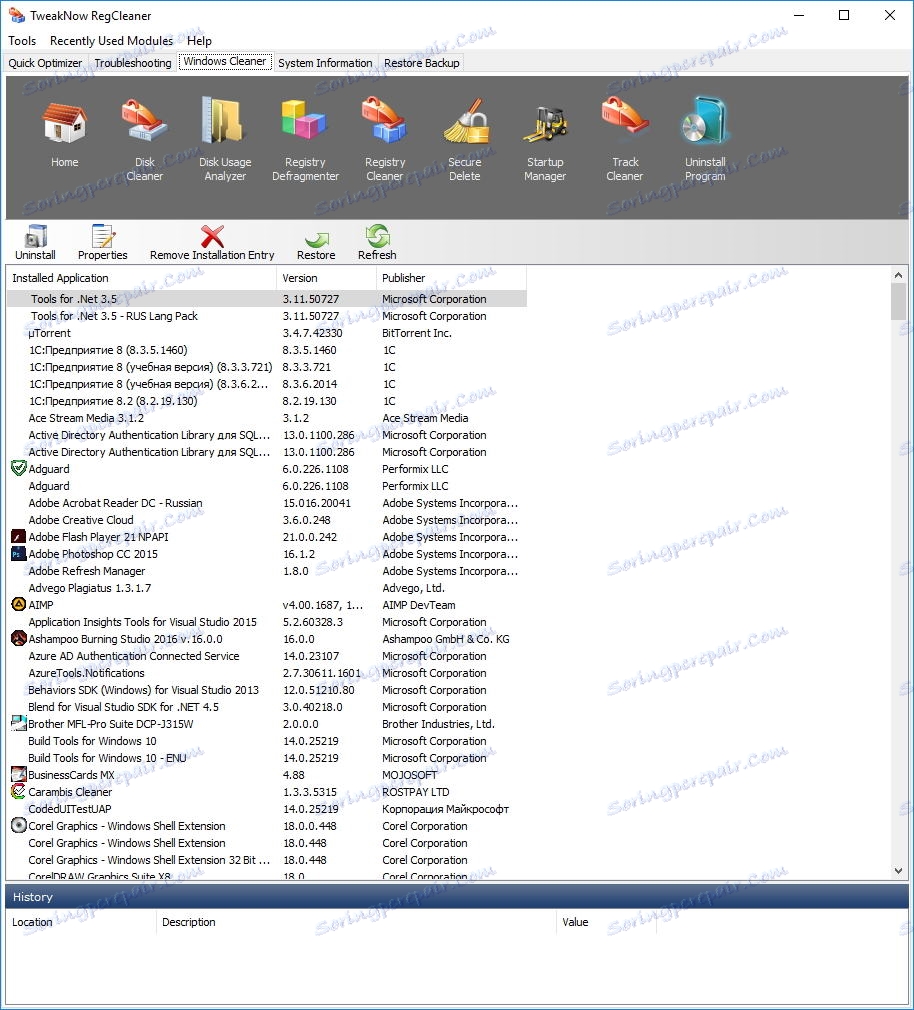Select the Windows Cleaner tab

coord(225,61)
